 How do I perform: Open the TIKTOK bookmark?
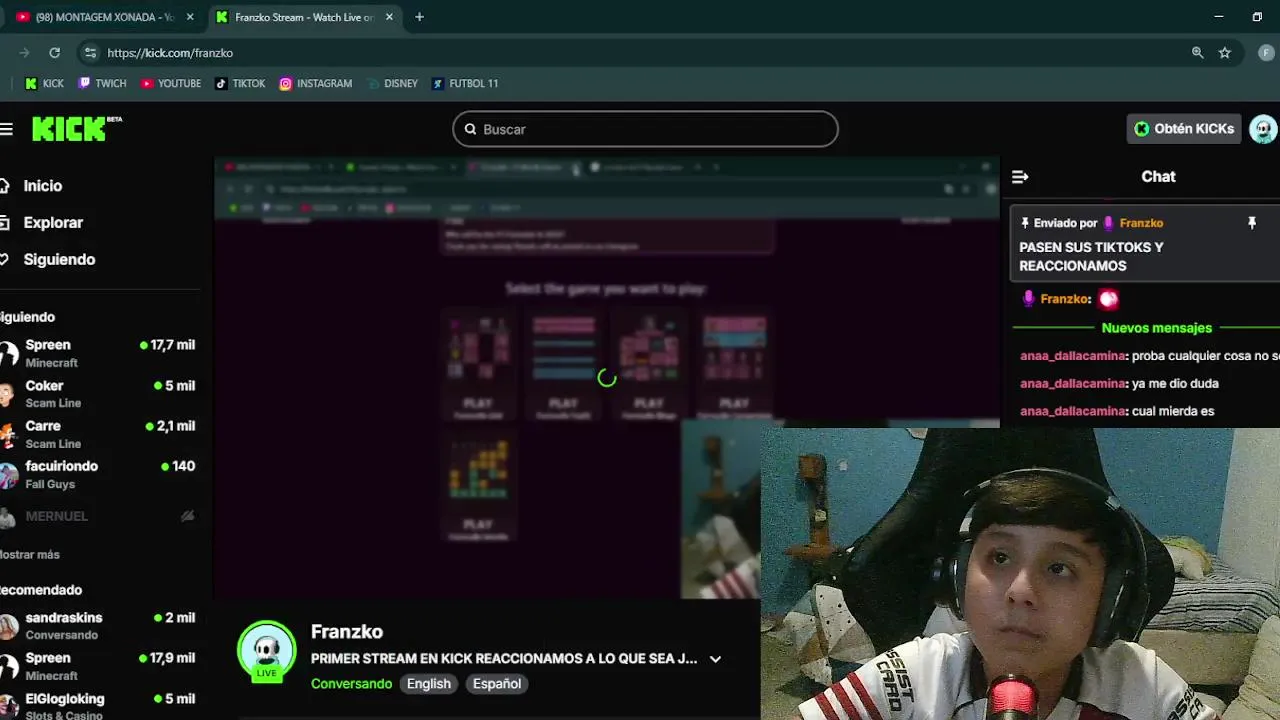240,84
